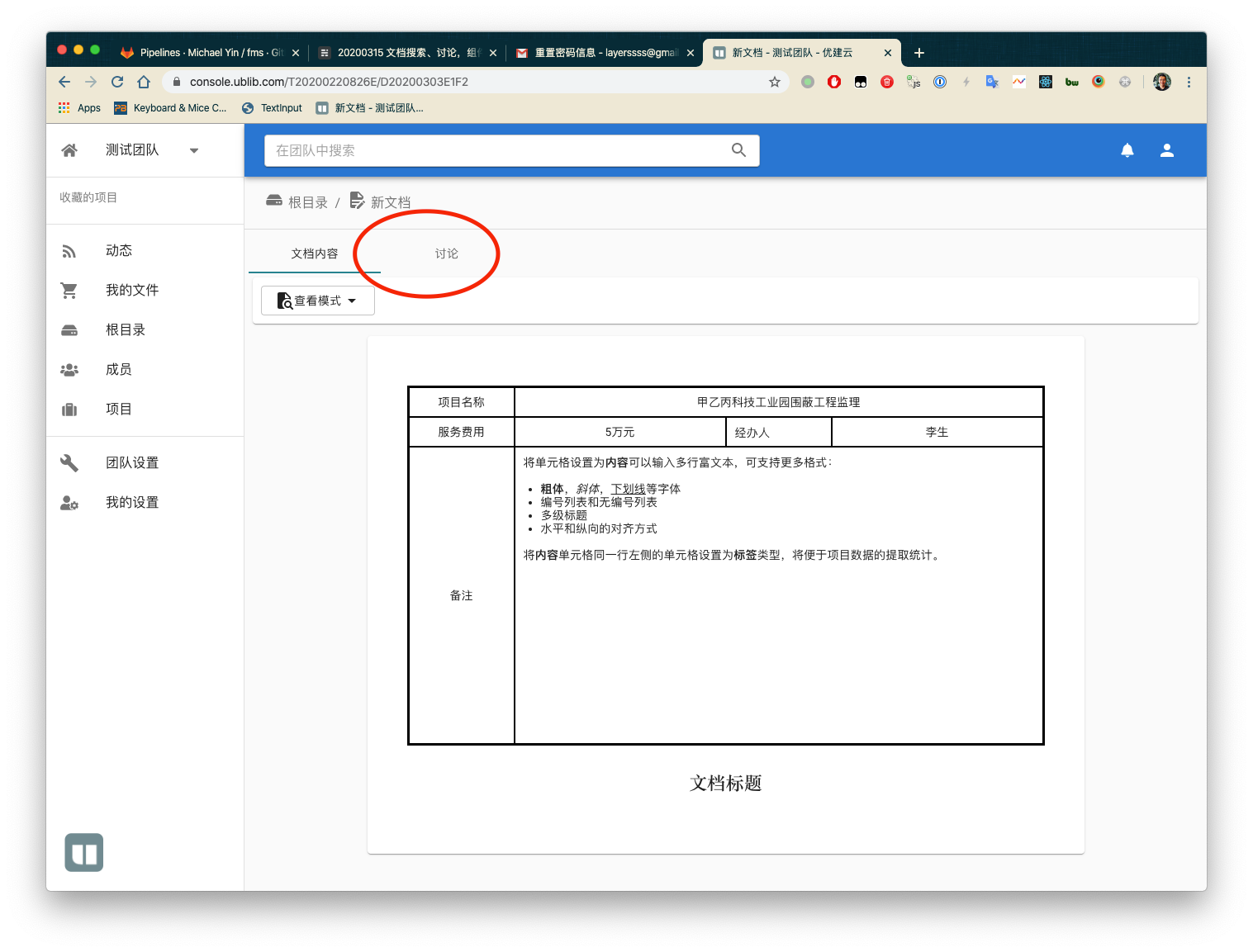The width and height of the screenshot is (1253, 952).
Task: Reload the page in the browser
Action: tap(117, 82)
